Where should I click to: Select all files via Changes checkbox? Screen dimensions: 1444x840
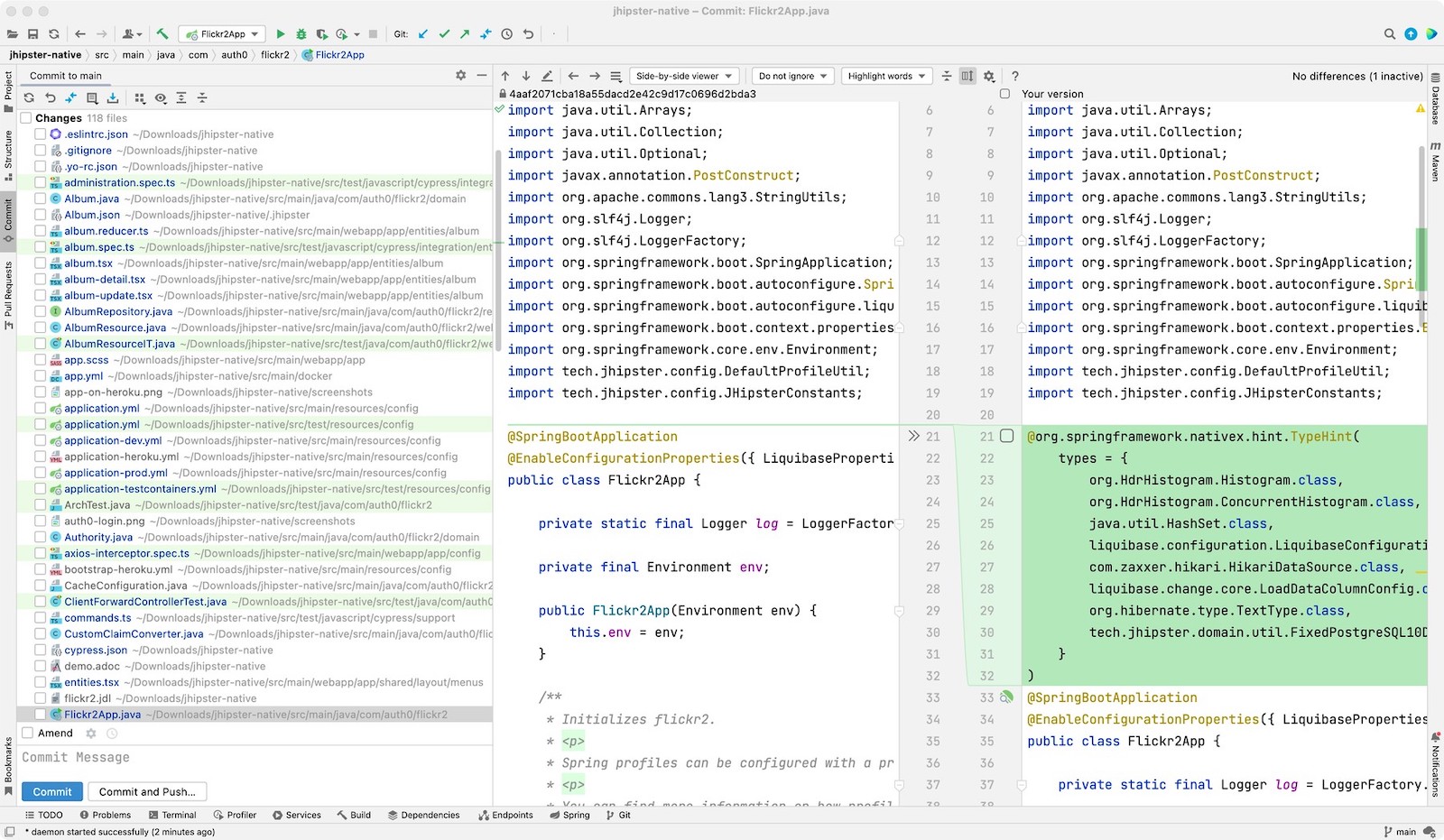point(26,118)
